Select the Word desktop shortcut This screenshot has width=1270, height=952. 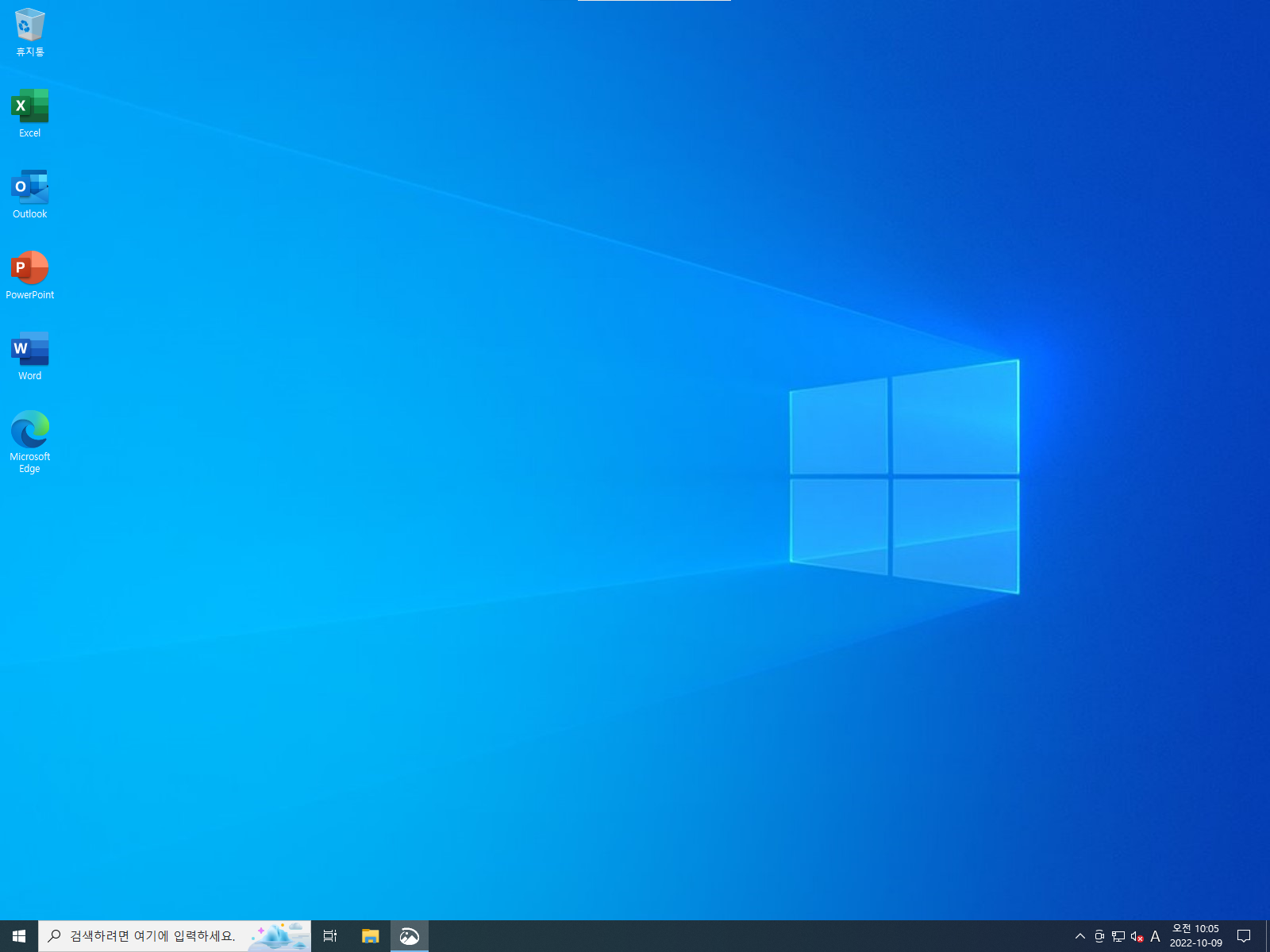click(x=30, y=356)
